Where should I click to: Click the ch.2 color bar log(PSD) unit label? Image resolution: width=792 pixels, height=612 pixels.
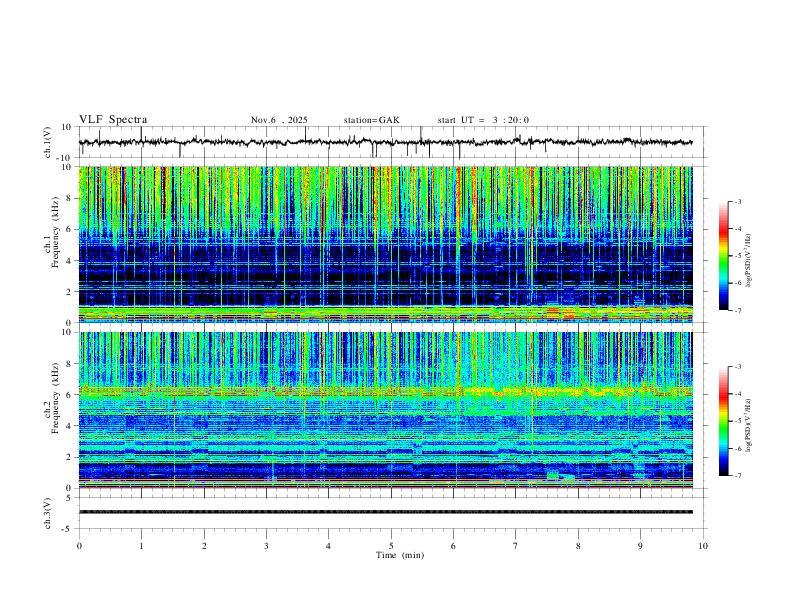pyautogui.click(x=749, y=425)
